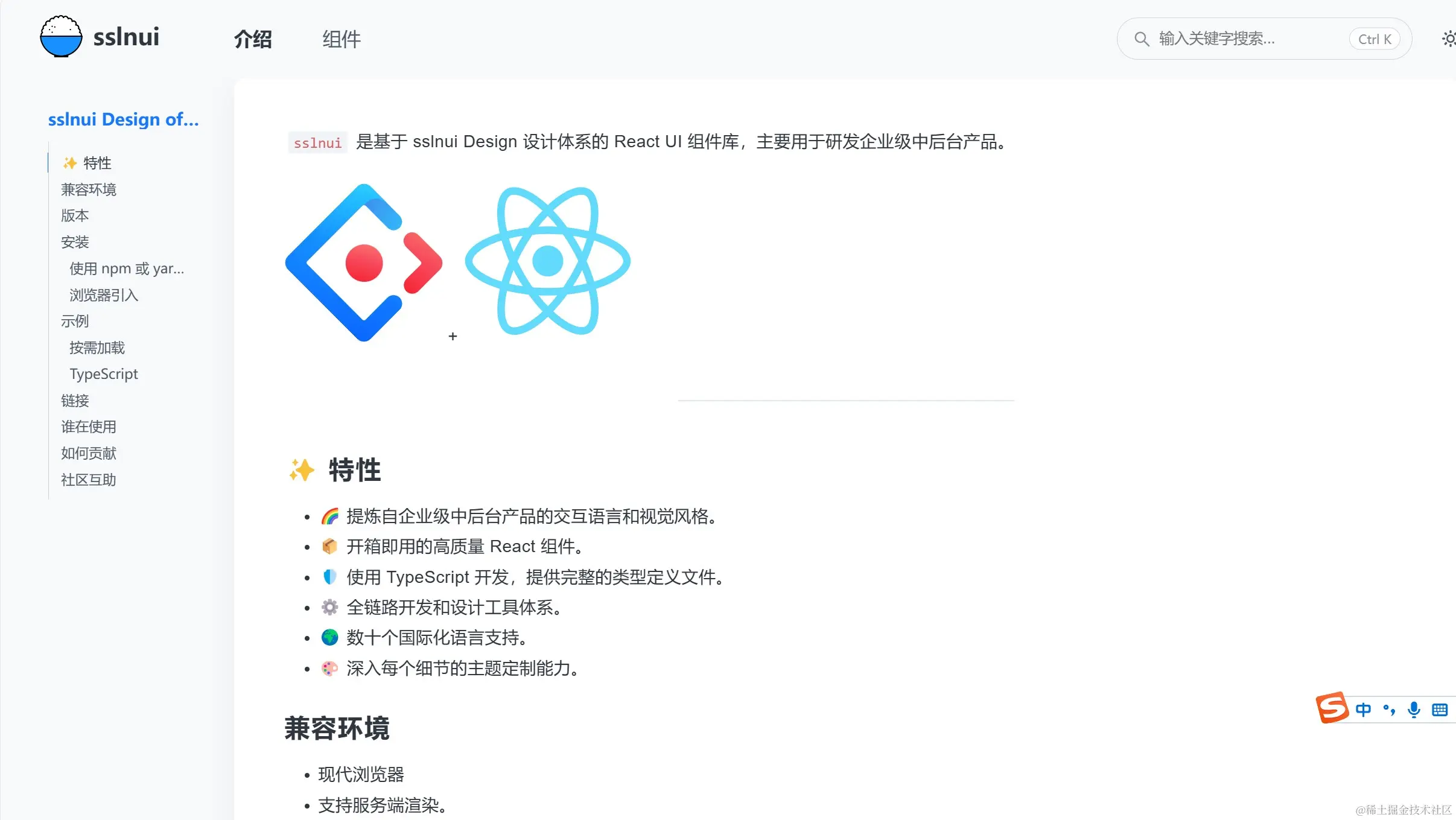Click the sslnui Design of... sidebar title
Viewport: 1456px width, 820px height.
(124, 119)
